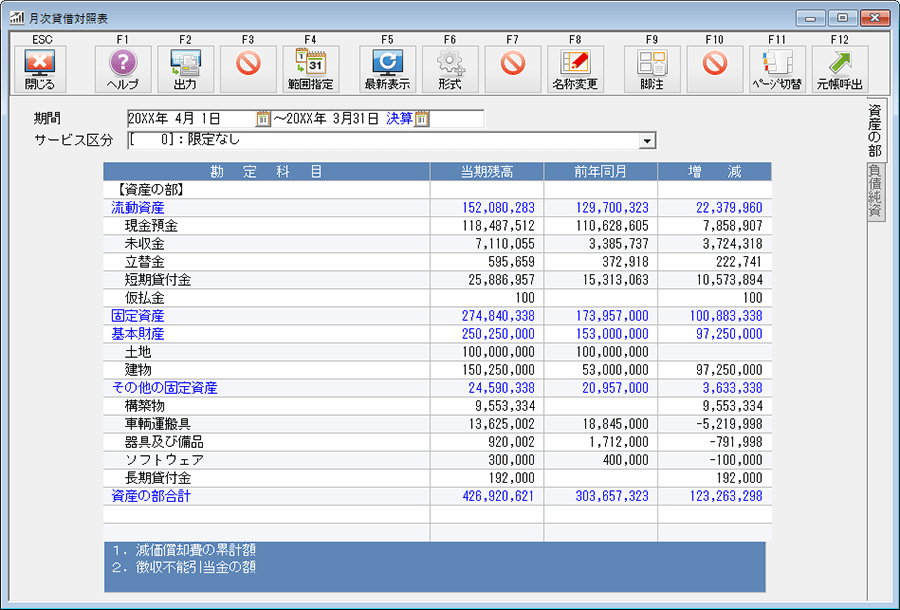
Task: Select the 器具及び備品 row label
Action: [164, 442]
